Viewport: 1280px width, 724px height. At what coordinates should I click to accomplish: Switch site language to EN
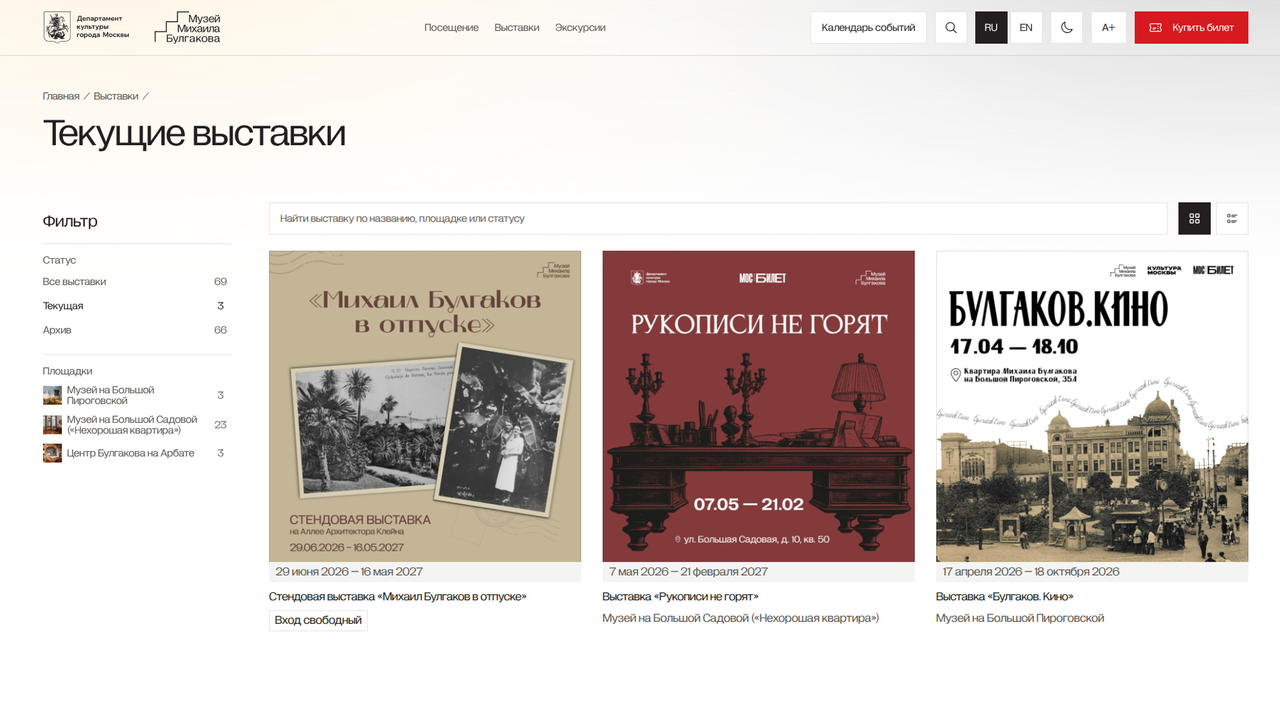[1026, 27]
